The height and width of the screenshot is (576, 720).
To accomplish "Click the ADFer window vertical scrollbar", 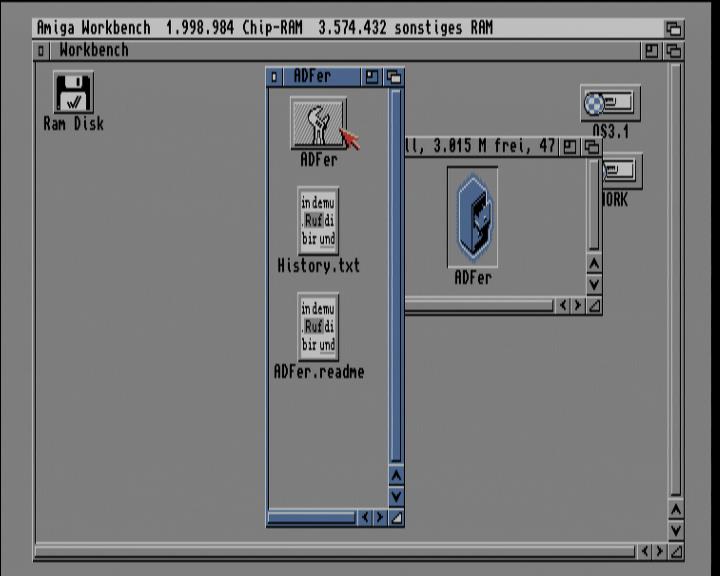I will pos(396,276).
